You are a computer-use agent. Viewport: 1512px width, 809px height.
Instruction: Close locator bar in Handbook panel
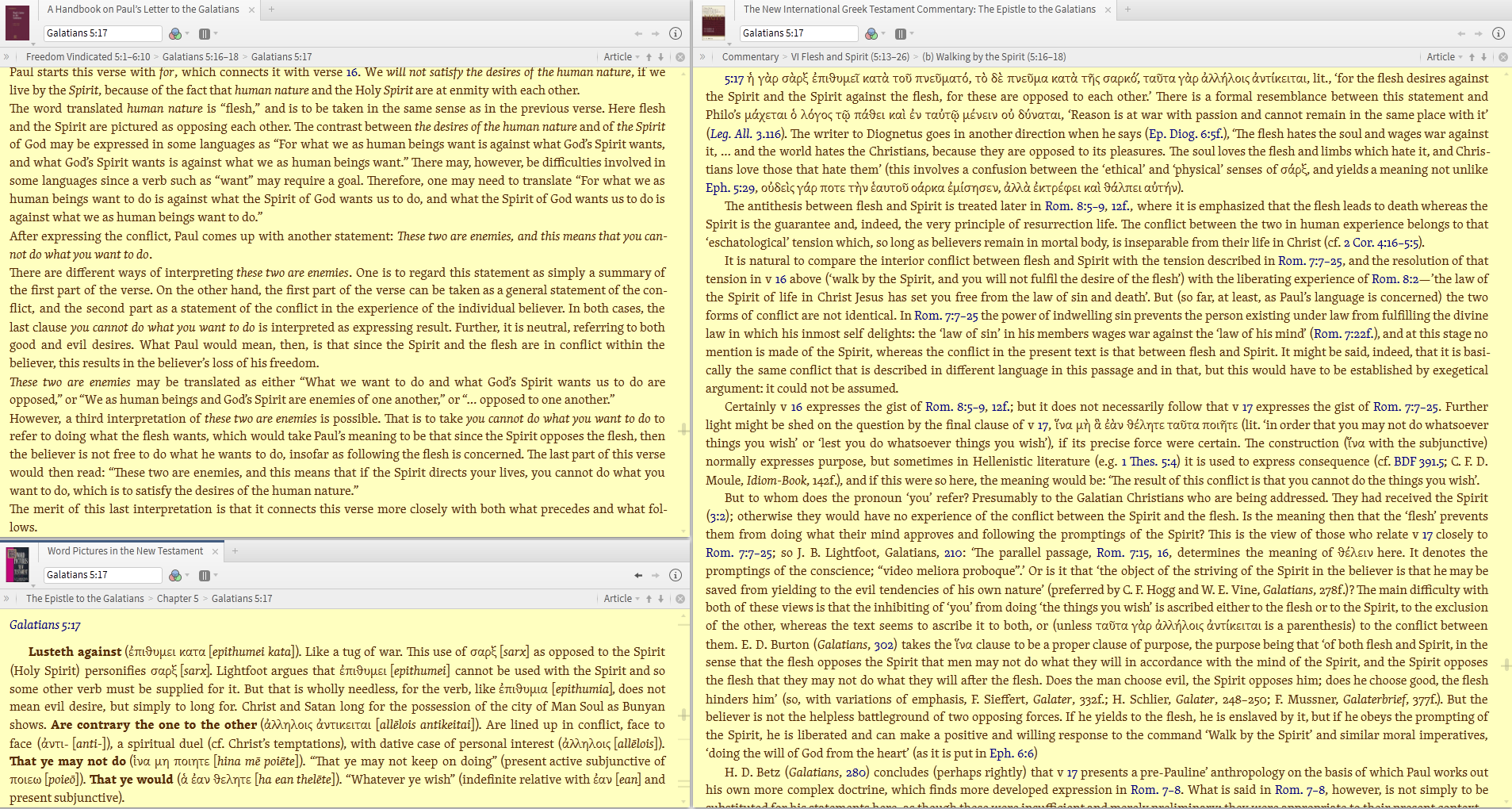pyautogui.click(x=680, y=57)
